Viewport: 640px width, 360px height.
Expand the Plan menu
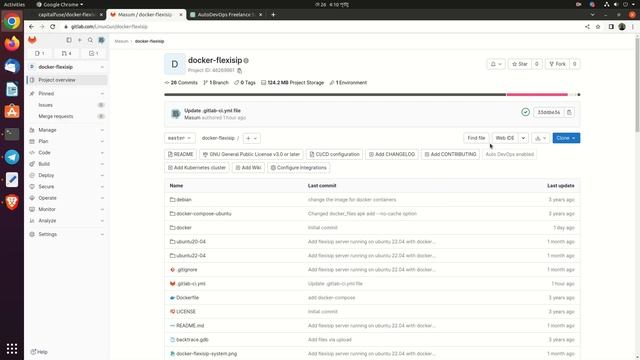[x=67, y=141]
